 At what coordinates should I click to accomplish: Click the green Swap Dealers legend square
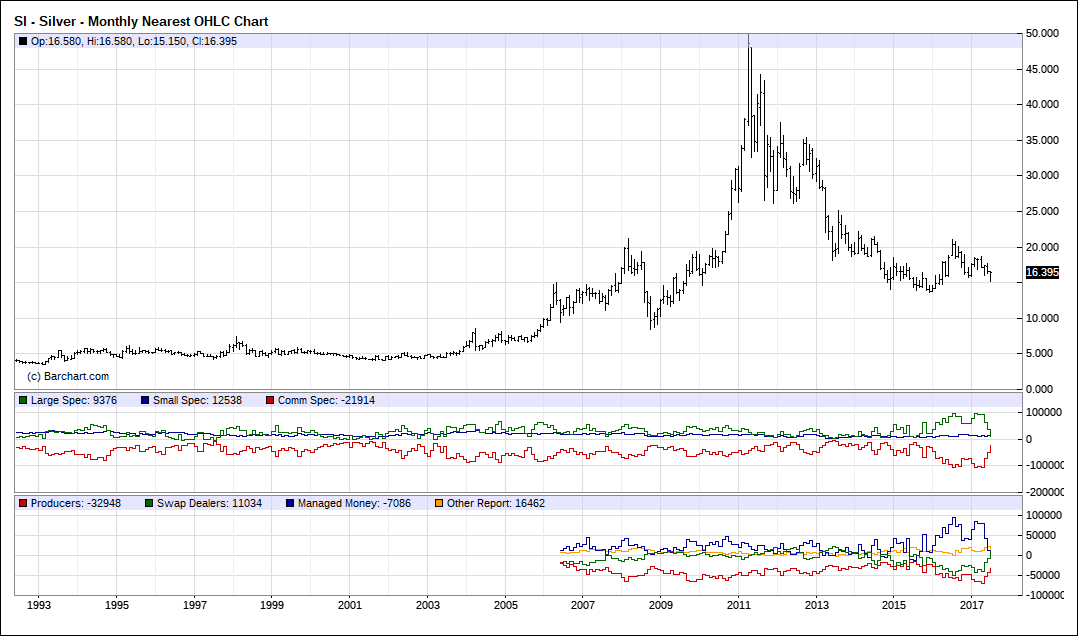click(150, 503)
